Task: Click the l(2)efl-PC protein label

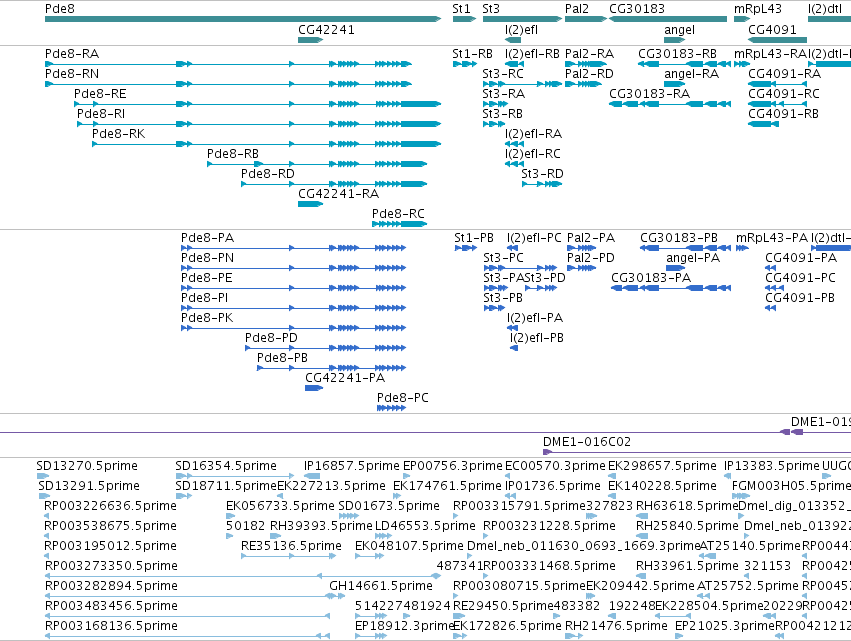Action: 534,238
